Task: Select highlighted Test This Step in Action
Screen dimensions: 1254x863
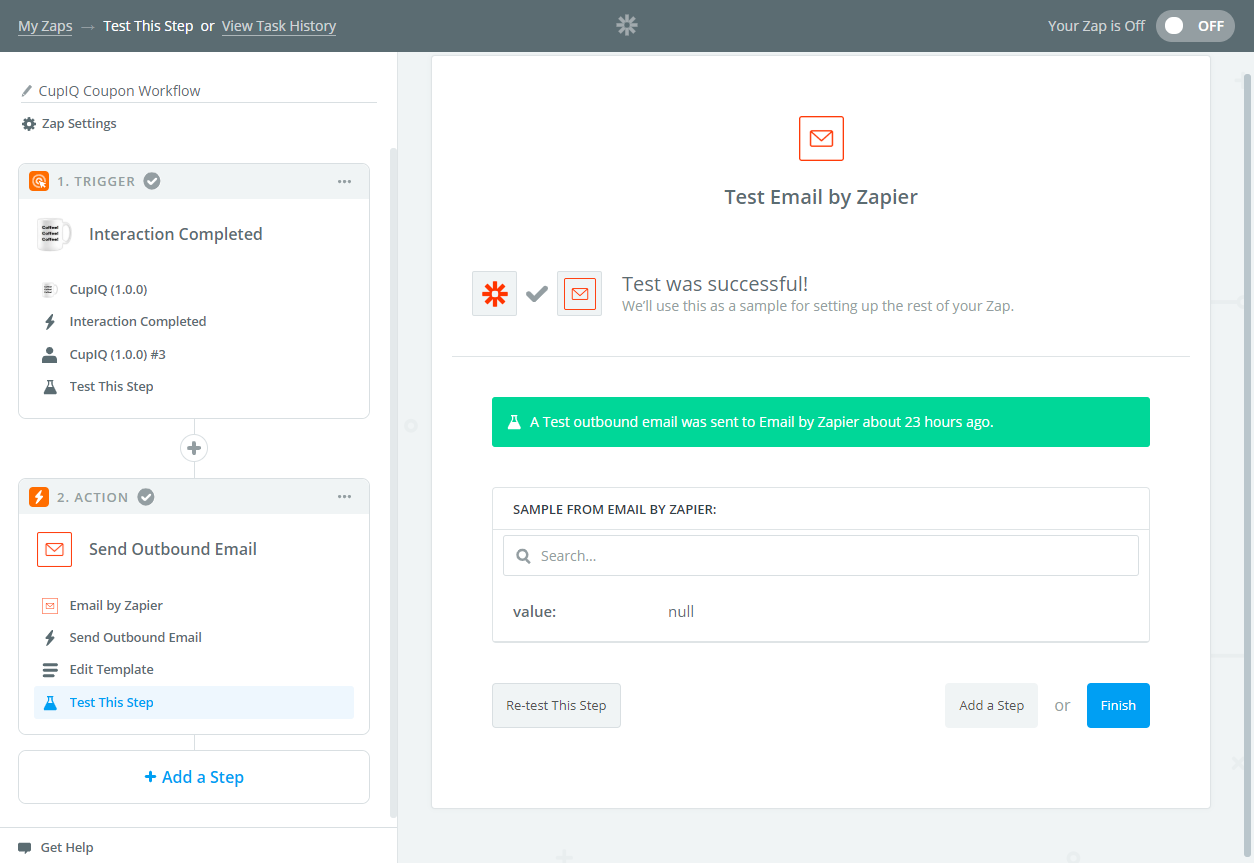Action: (x=194, y=703)
